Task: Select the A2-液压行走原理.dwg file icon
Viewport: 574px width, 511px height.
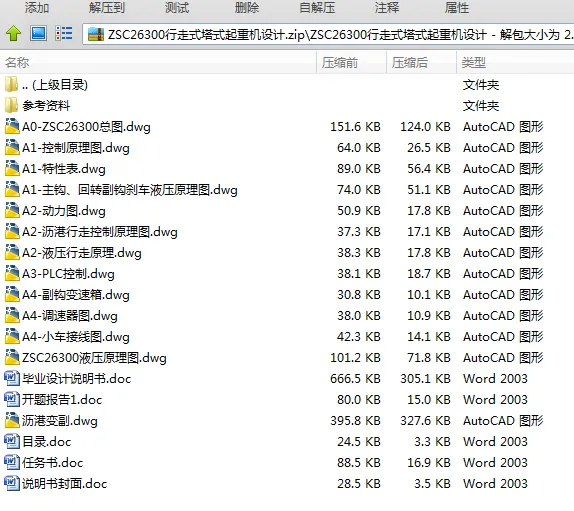Action: point(12,252)
